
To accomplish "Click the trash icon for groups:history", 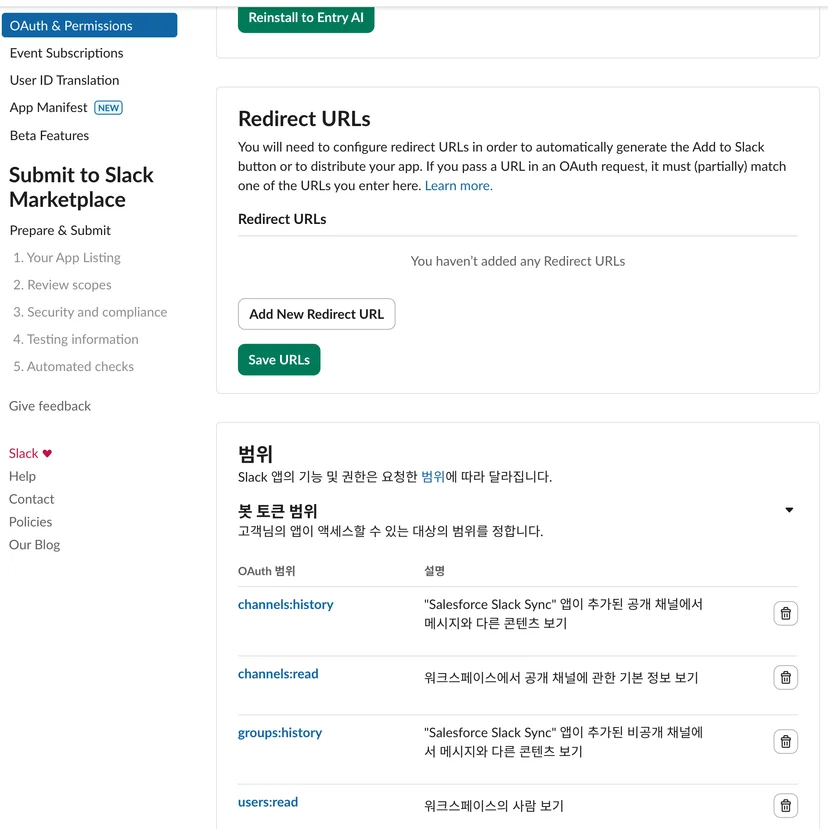I will (x=785, y=741).
